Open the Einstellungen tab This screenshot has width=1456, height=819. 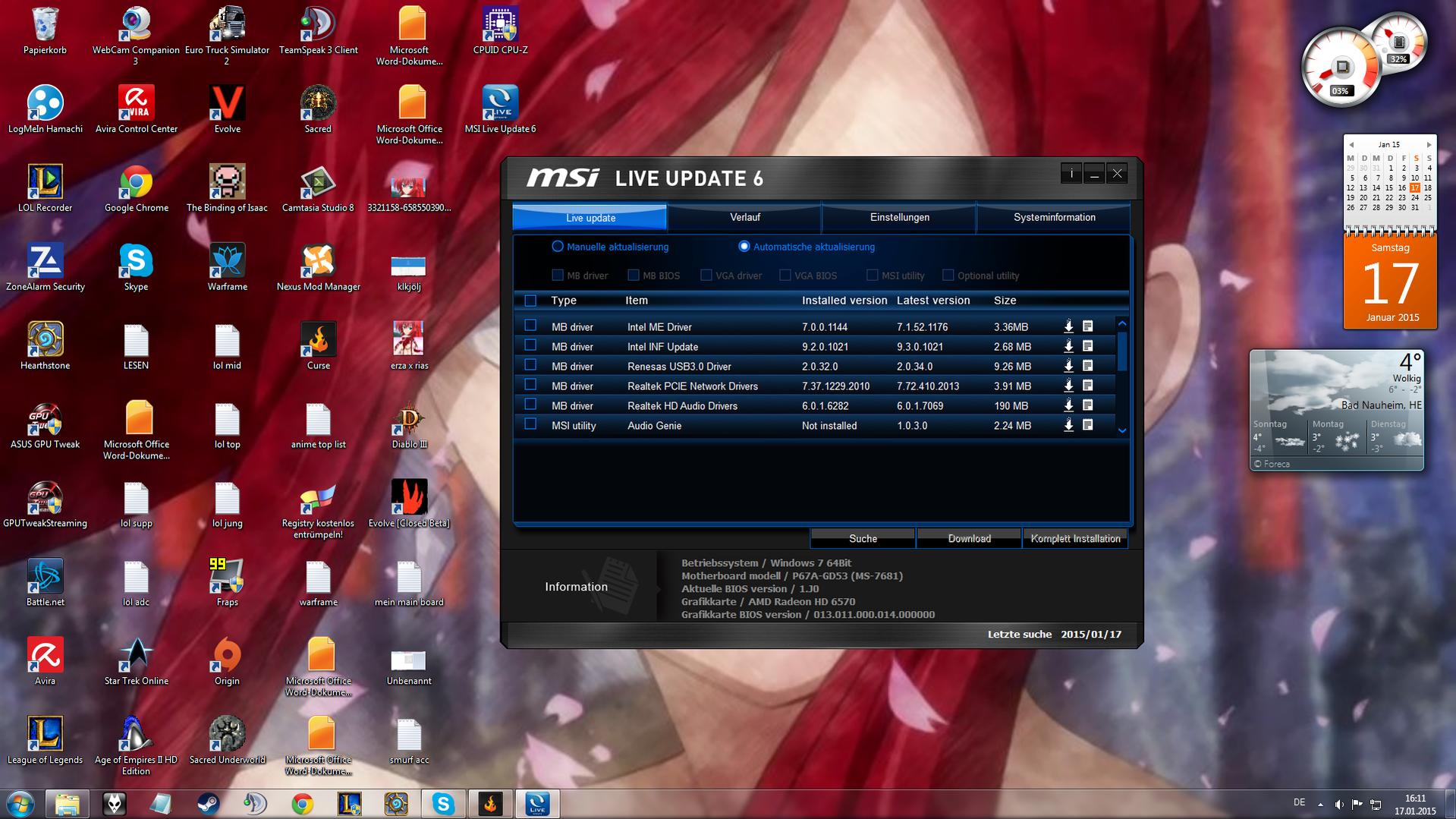tap(899, 217)
